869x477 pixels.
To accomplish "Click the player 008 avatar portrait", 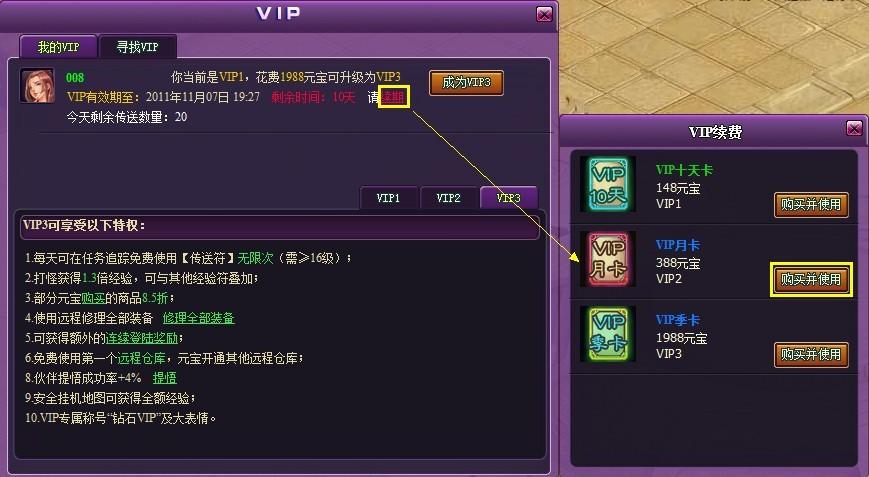I will (38, 86).
